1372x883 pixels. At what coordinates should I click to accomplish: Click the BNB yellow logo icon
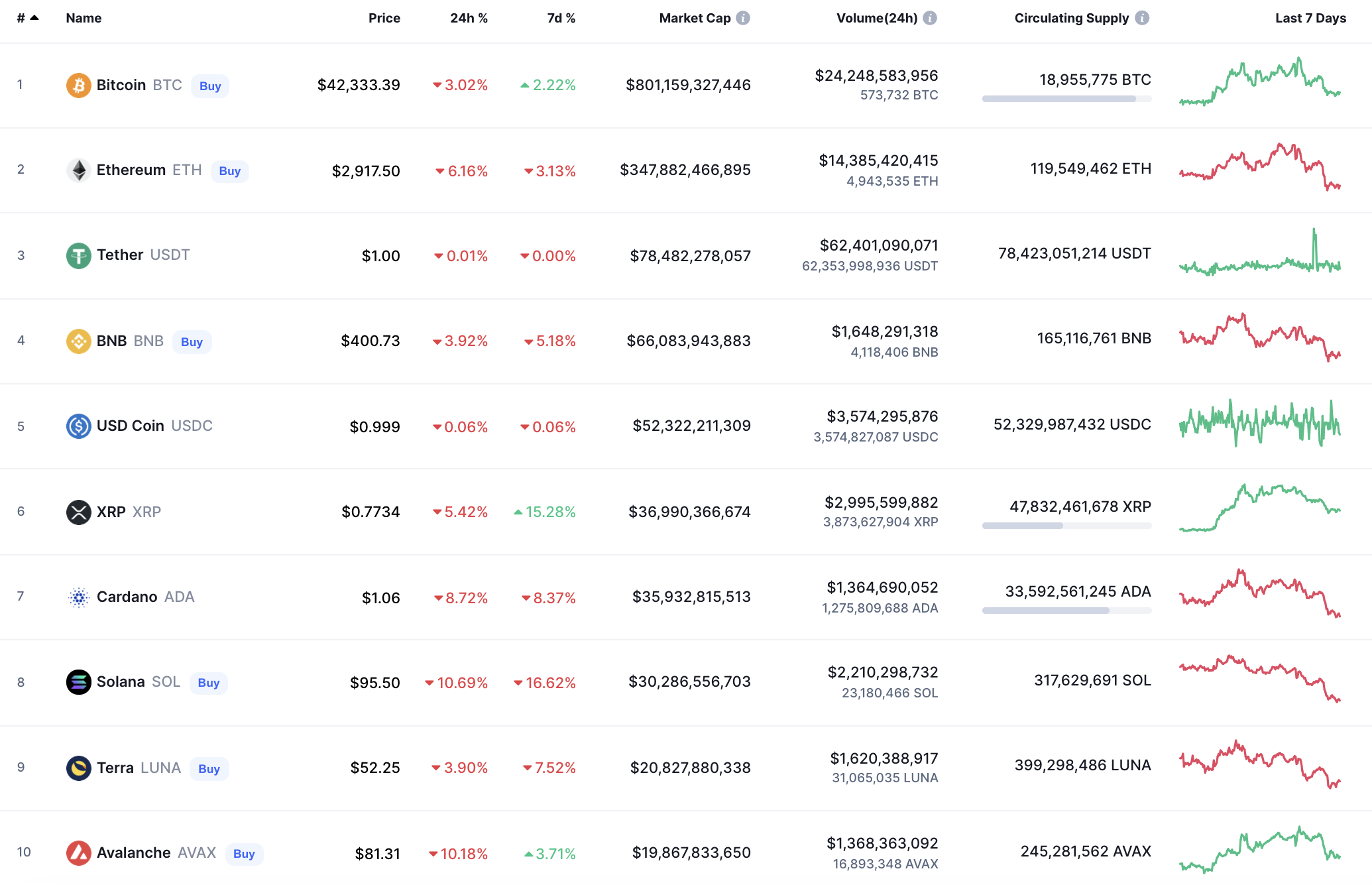point(78,341)
